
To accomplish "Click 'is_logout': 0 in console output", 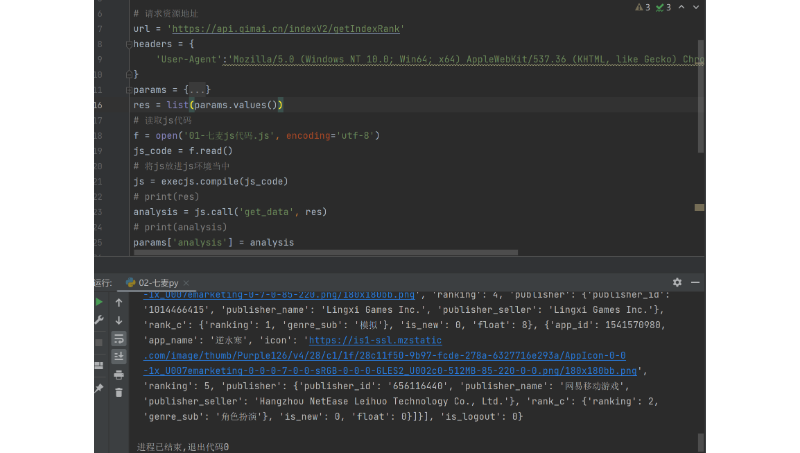I will point(482,417).
